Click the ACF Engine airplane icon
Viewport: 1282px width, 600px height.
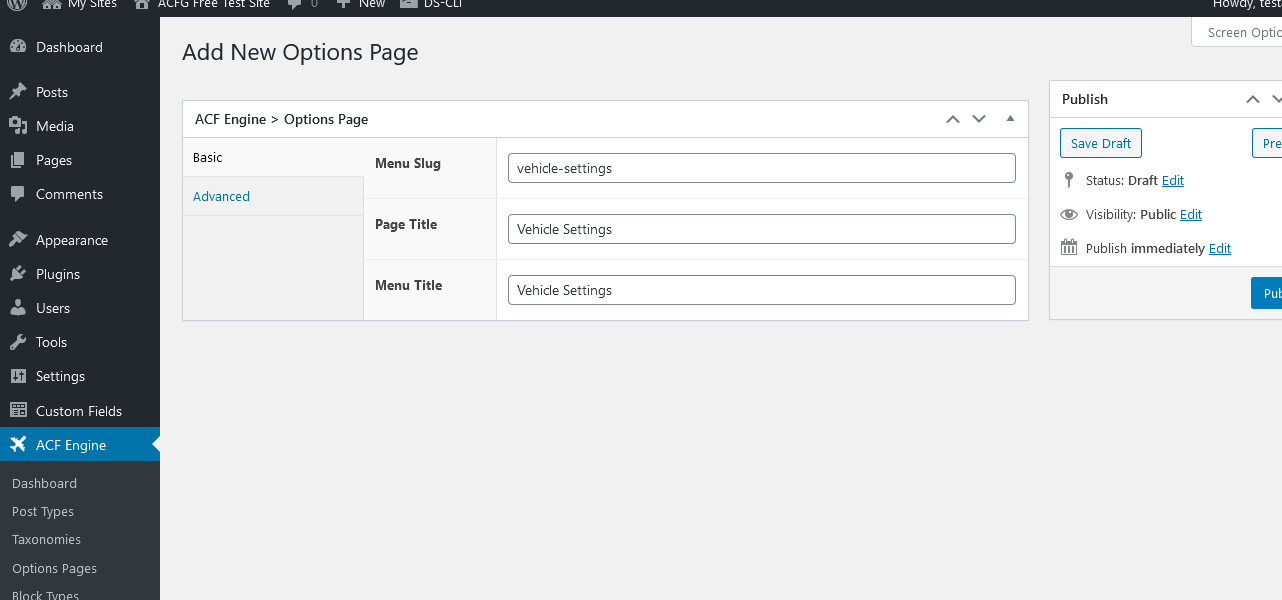[18, 445]
